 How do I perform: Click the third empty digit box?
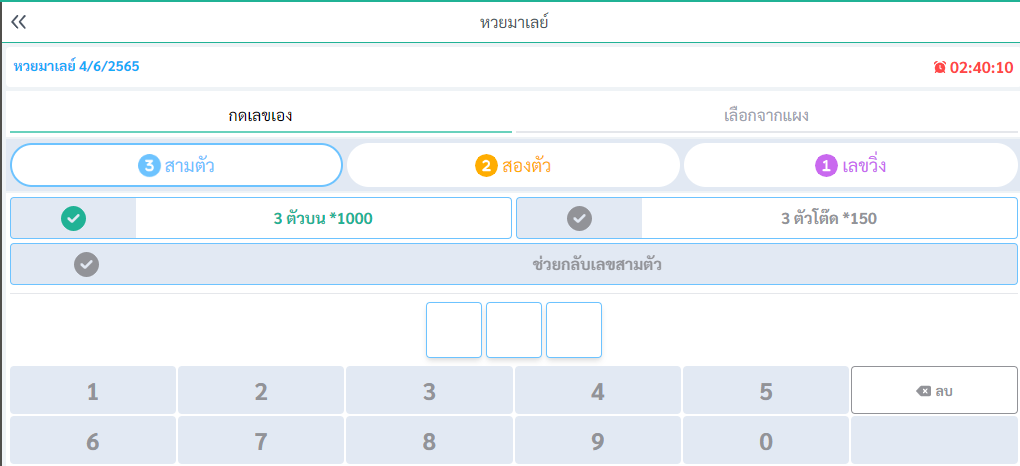(574, 330)
